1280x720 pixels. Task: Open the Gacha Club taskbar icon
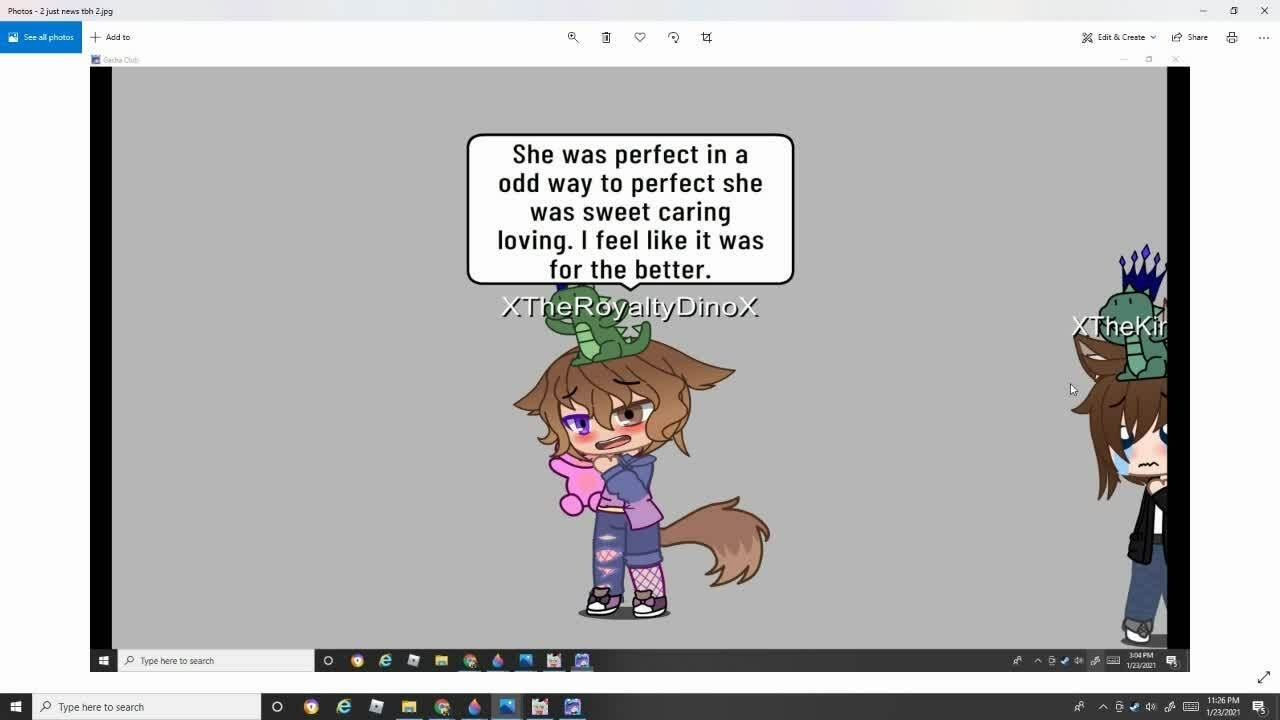click(572, 707)
